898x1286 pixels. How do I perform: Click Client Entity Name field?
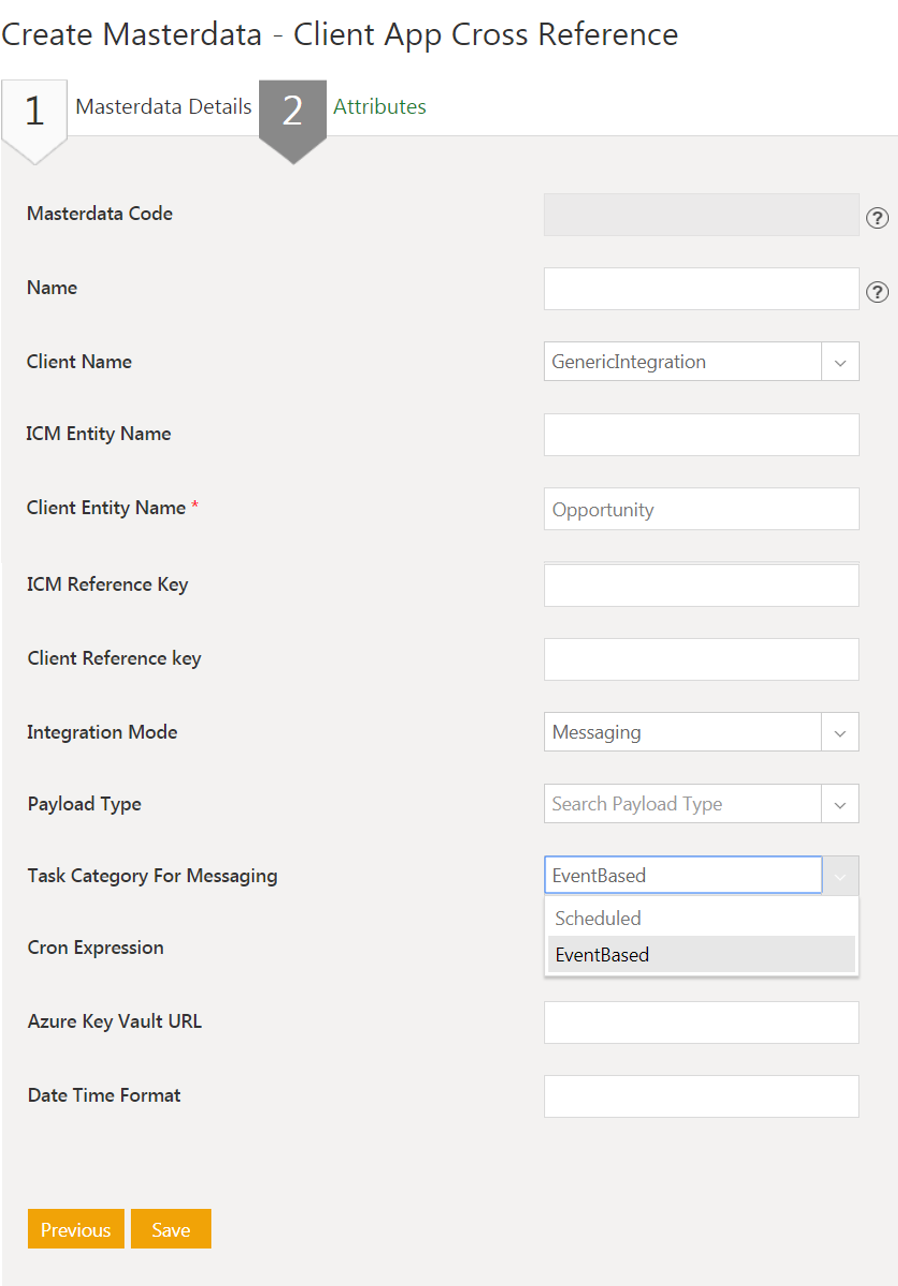(701, 509)
